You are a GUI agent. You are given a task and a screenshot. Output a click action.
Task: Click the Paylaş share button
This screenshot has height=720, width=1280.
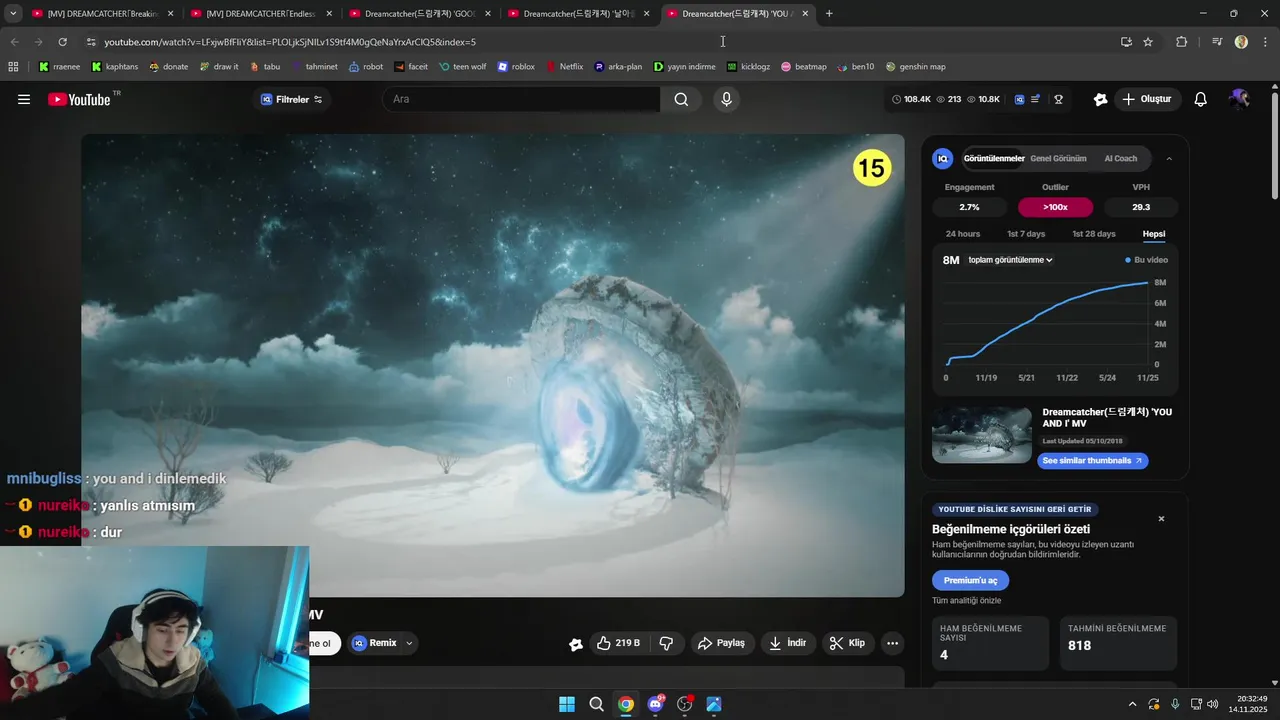721,643
